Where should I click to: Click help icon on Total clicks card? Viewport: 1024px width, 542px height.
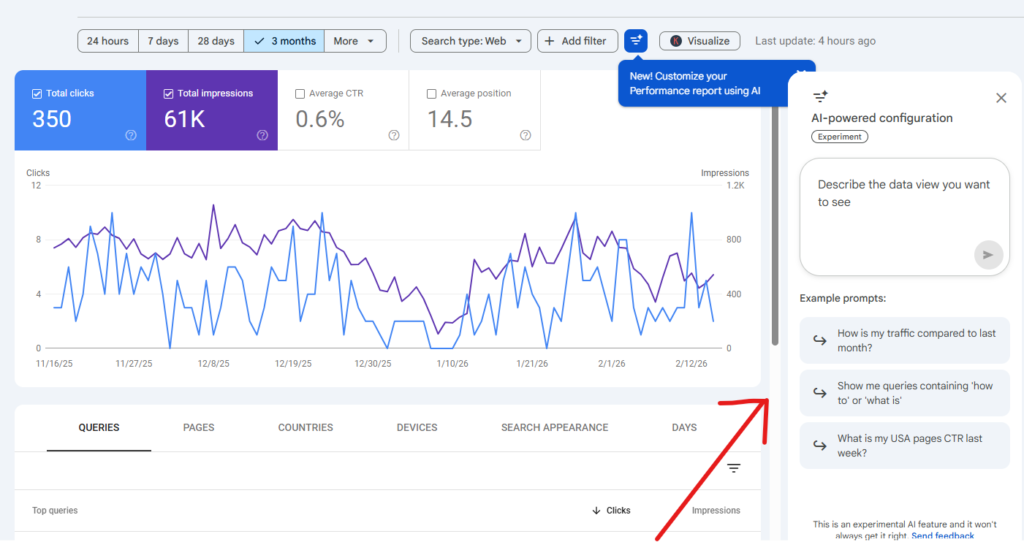pyautogui.click(x=131, y=135)
